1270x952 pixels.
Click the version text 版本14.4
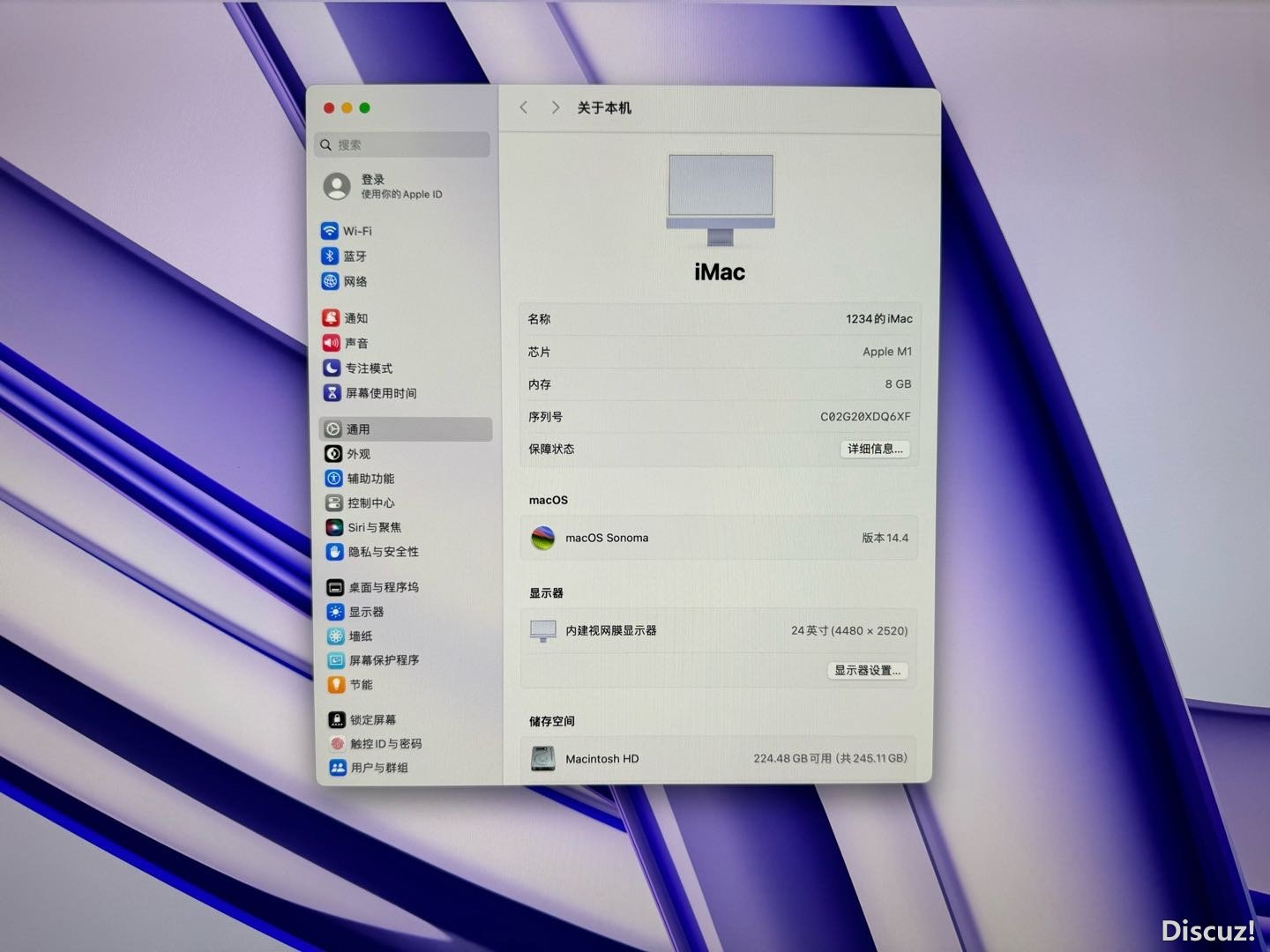point(885,538)
